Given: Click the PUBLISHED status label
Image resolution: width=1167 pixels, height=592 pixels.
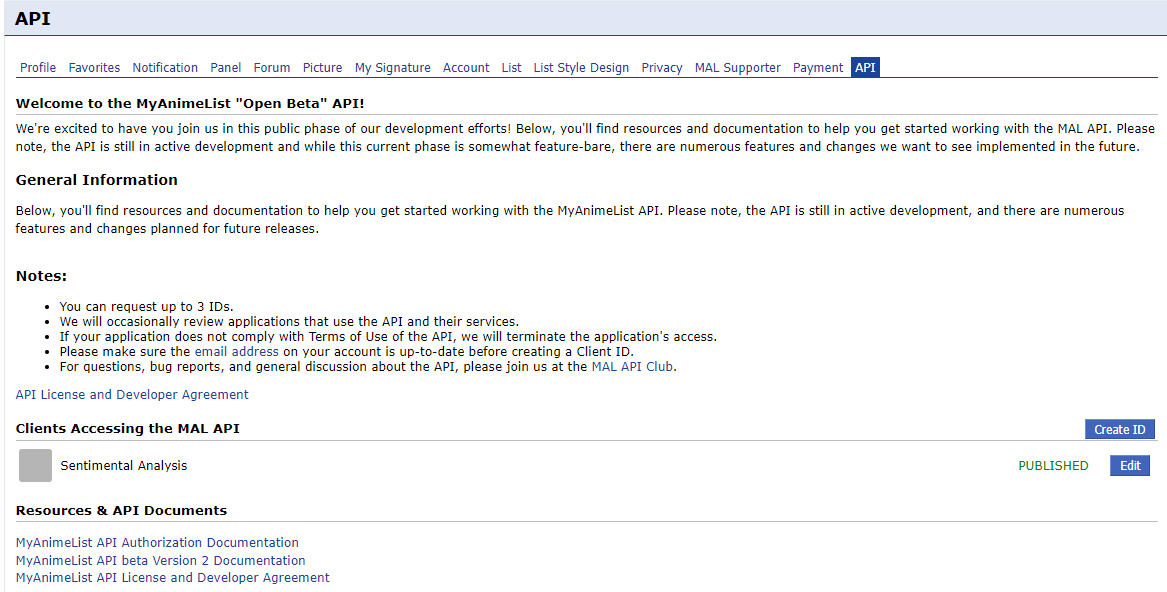Looking at the screenshot, I should coord(1053,465).
